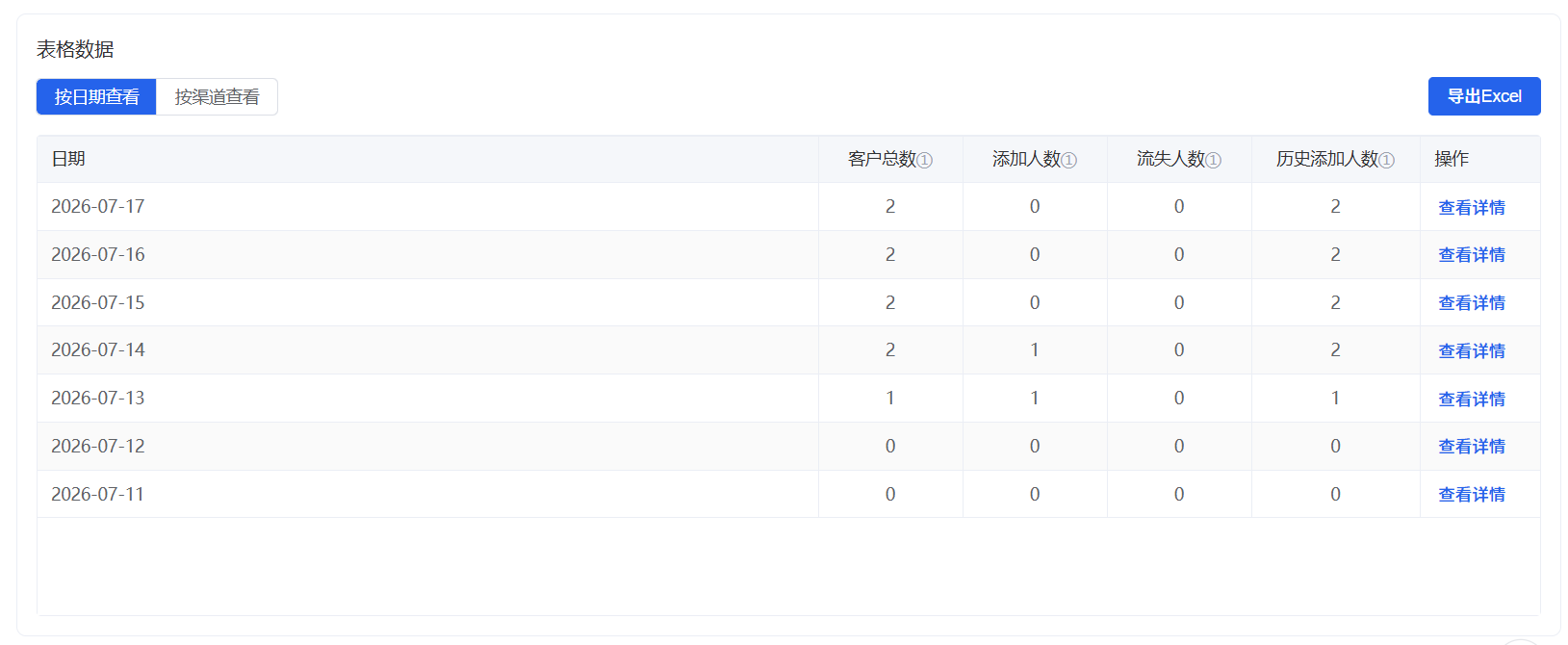The width and height of the screenshot is (1568, 645).
Task: Switch to 按渠道查看 tab
Action: pos(217,97)
